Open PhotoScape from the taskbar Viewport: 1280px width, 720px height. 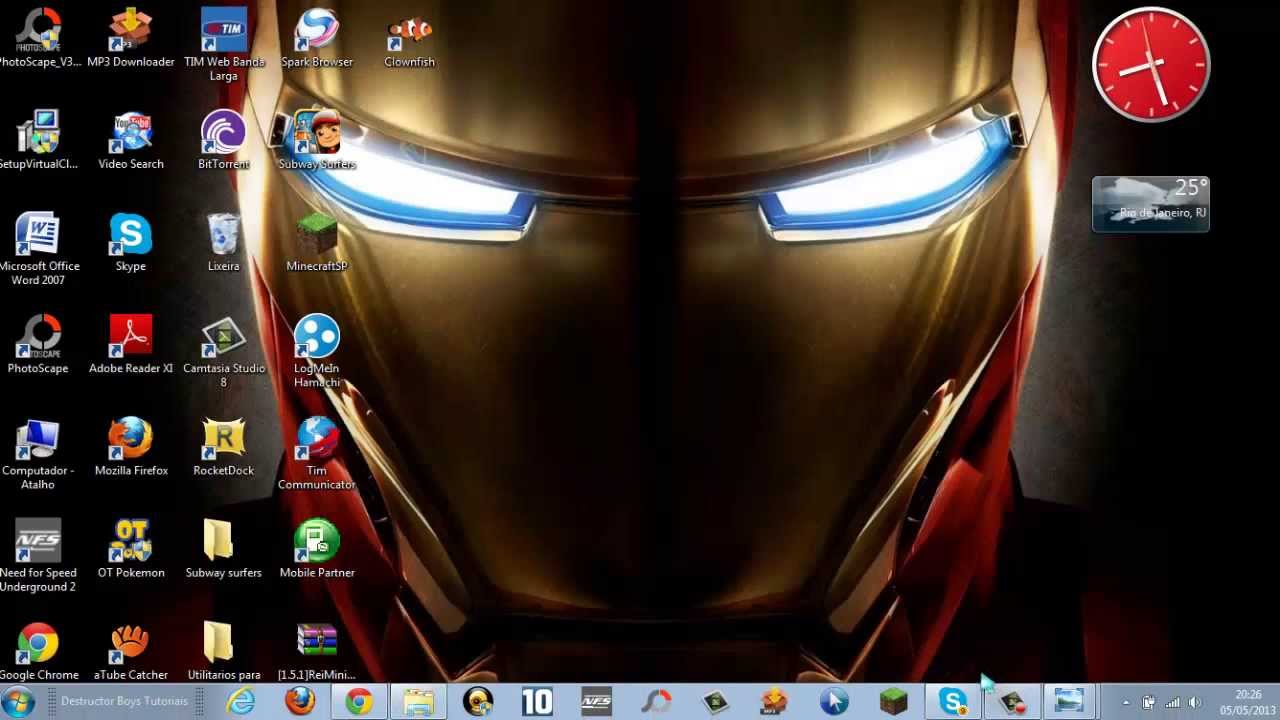point(656,702)
